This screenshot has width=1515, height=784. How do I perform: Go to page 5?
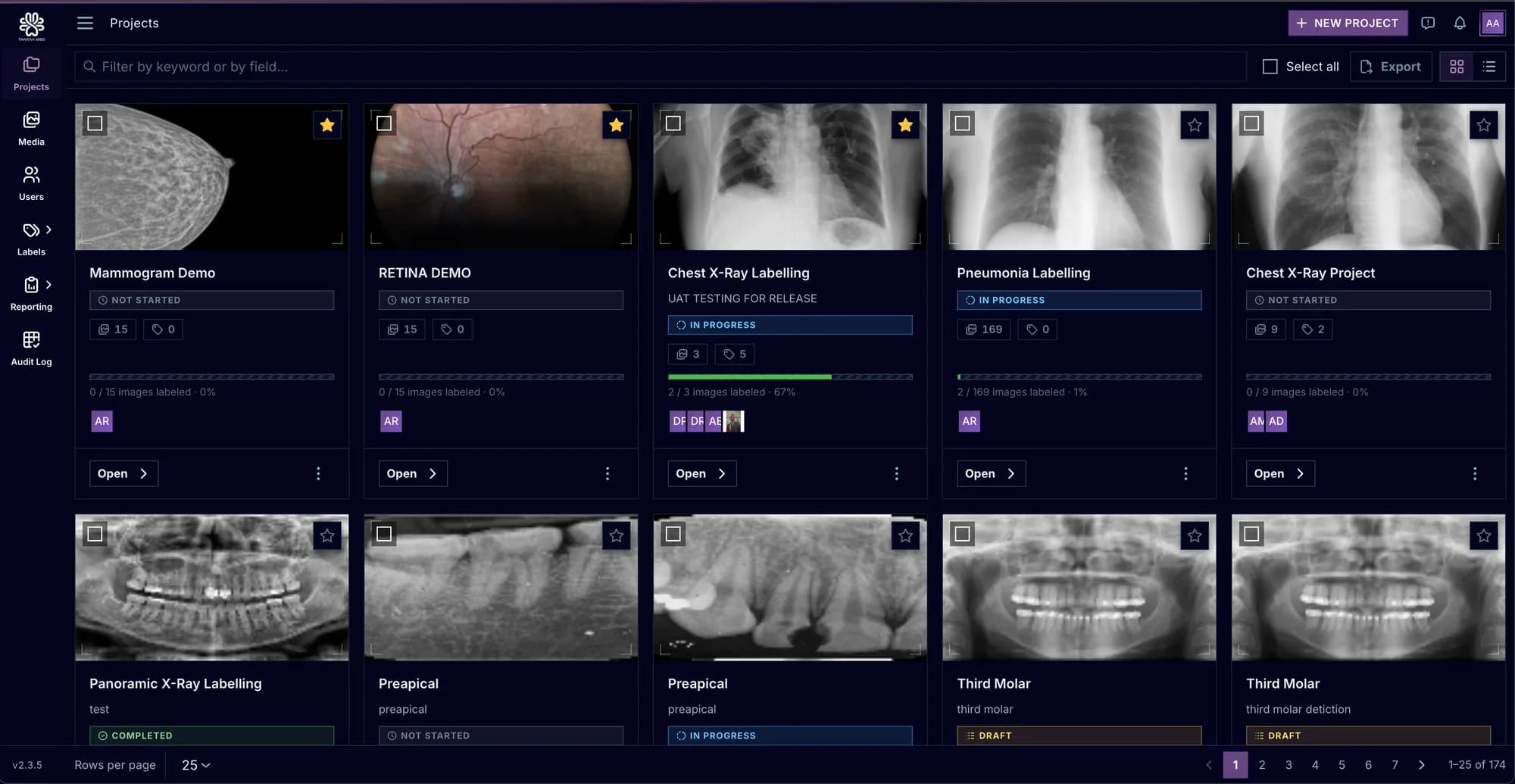(x=1342, y=765)
